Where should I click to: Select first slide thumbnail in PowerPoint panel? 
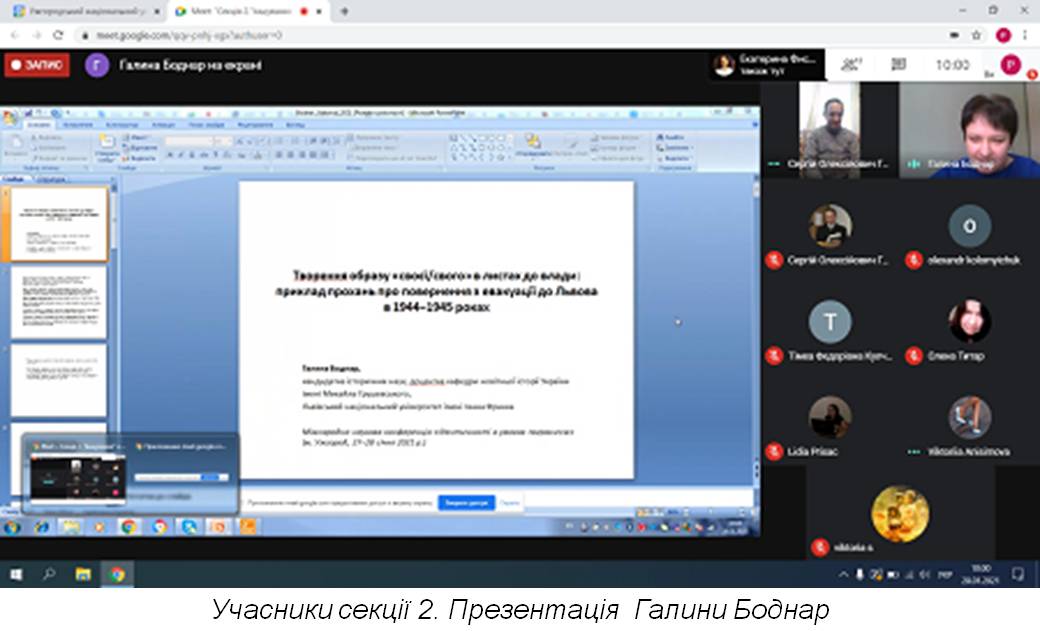coord(58,224)
